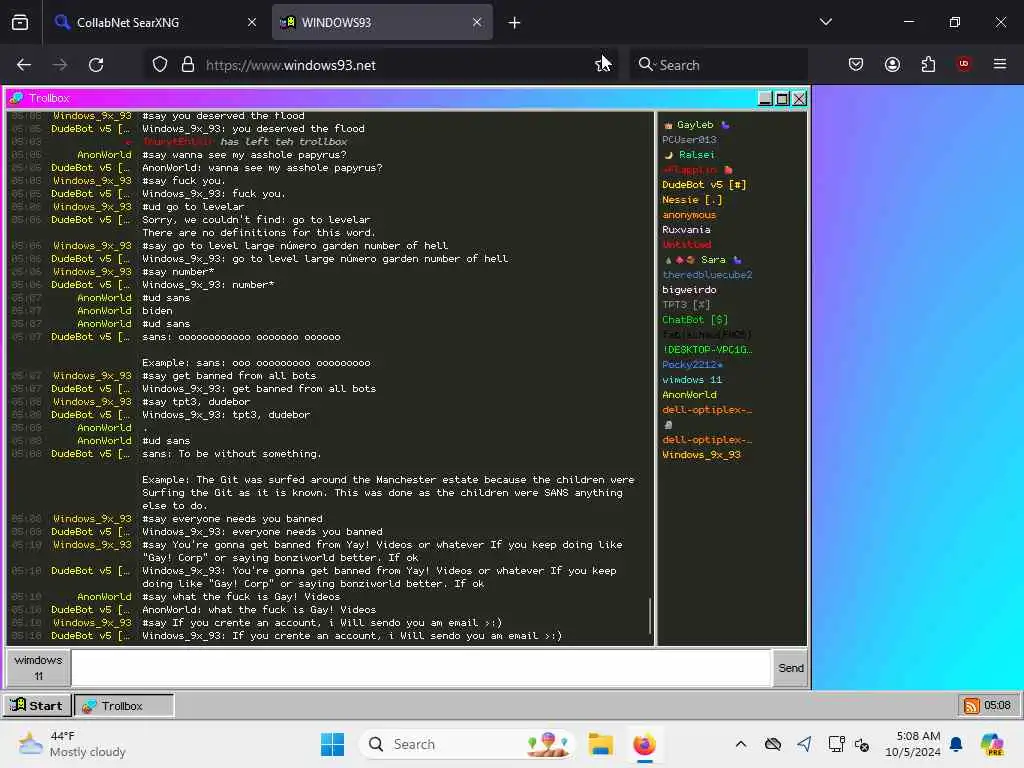Open the 5:08 AM clock calendar
The height and width of the screenshot is (768, 1024).
912,744
